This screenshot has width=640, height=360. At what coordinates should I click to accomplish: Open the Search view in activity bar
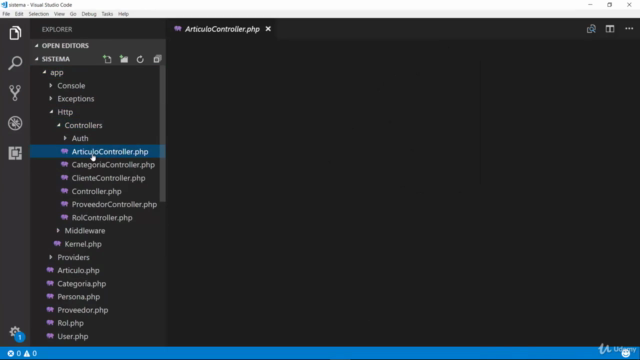pos(15,63)
